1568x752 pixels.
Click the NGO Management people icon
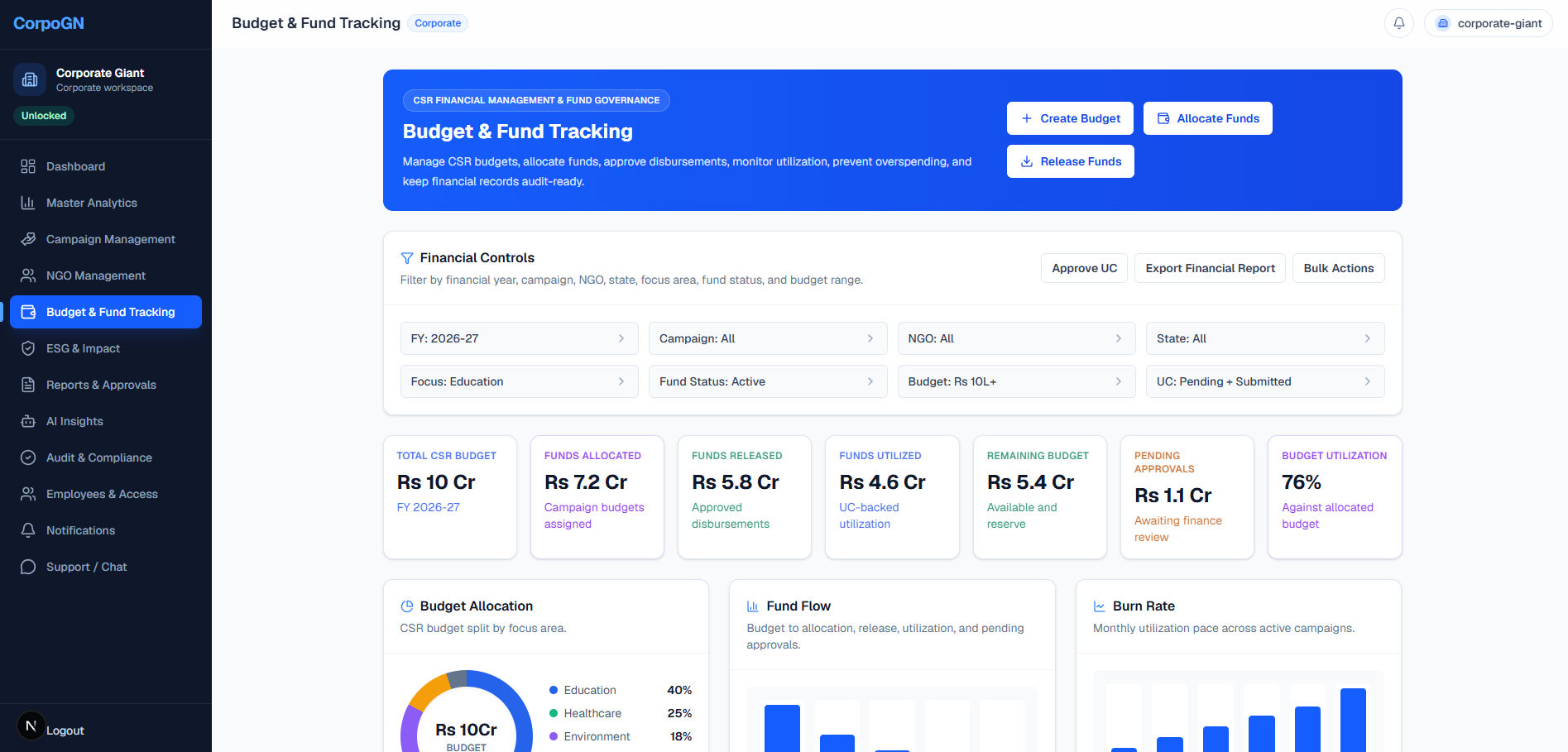coord(28,275)
